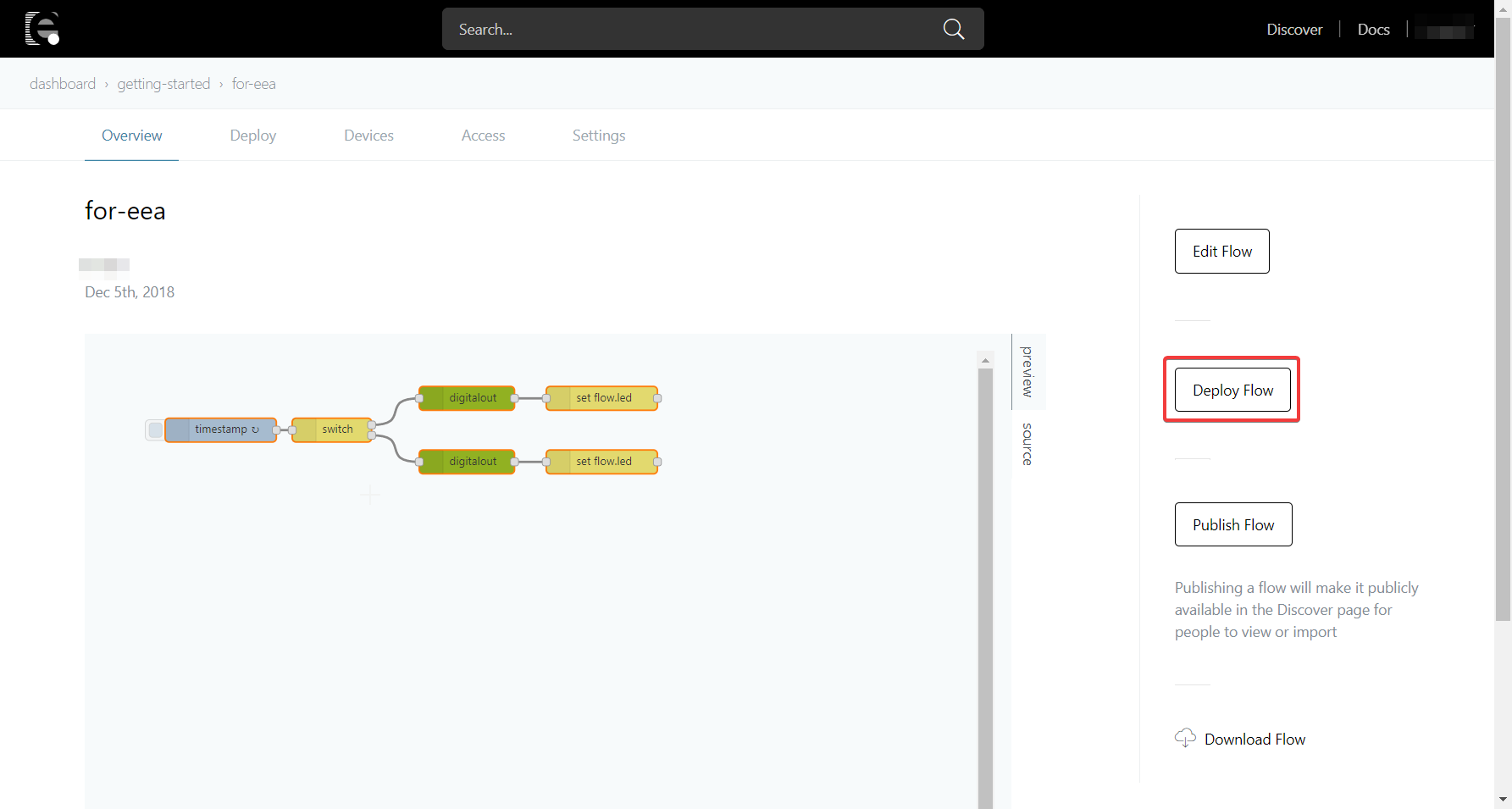The width and height of the screenshot is (1512, 809).
Task: Click the Publish Flow button
Action: 1232,524
